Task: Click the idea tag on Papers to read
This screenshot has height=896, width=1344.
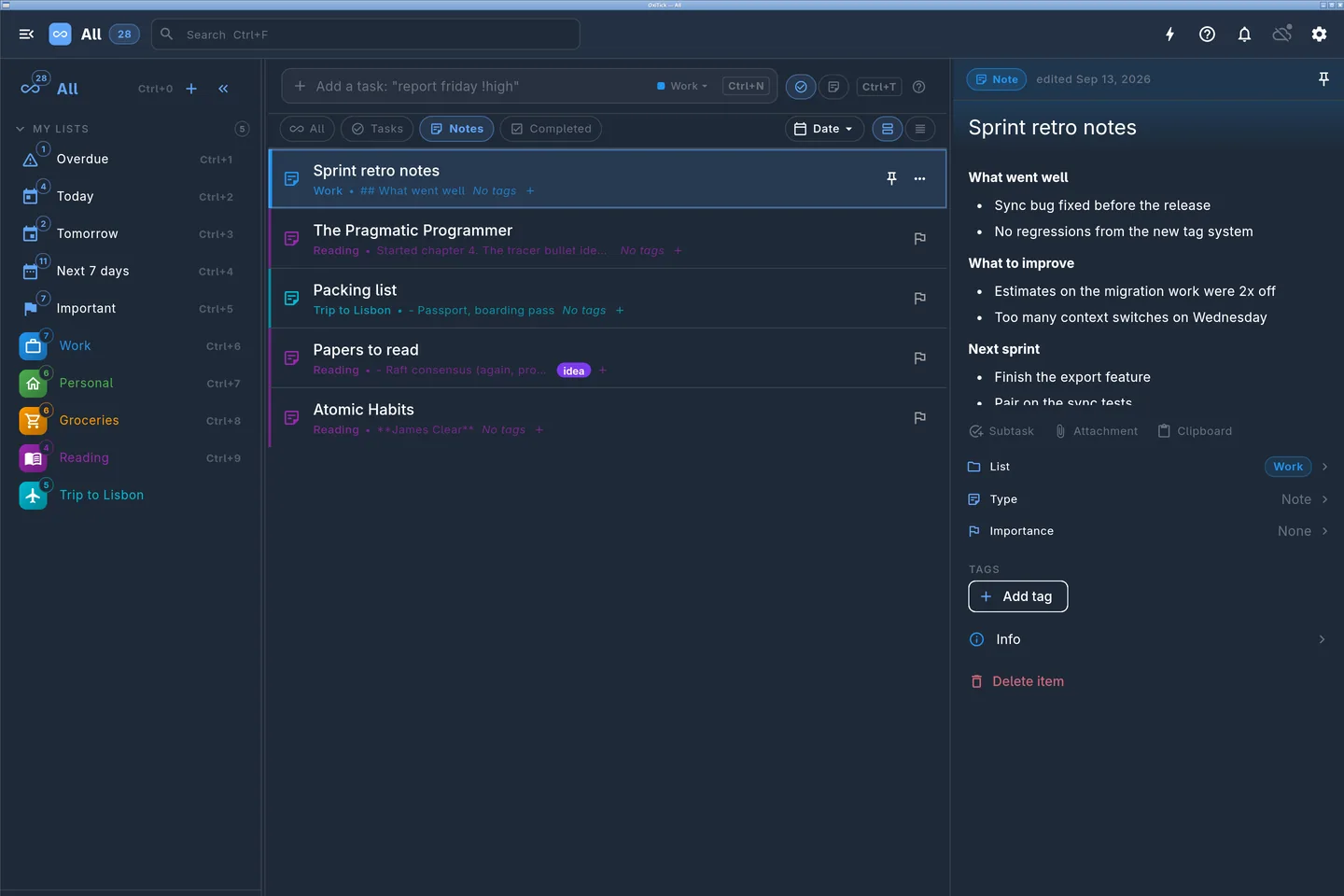Action: 574,371
